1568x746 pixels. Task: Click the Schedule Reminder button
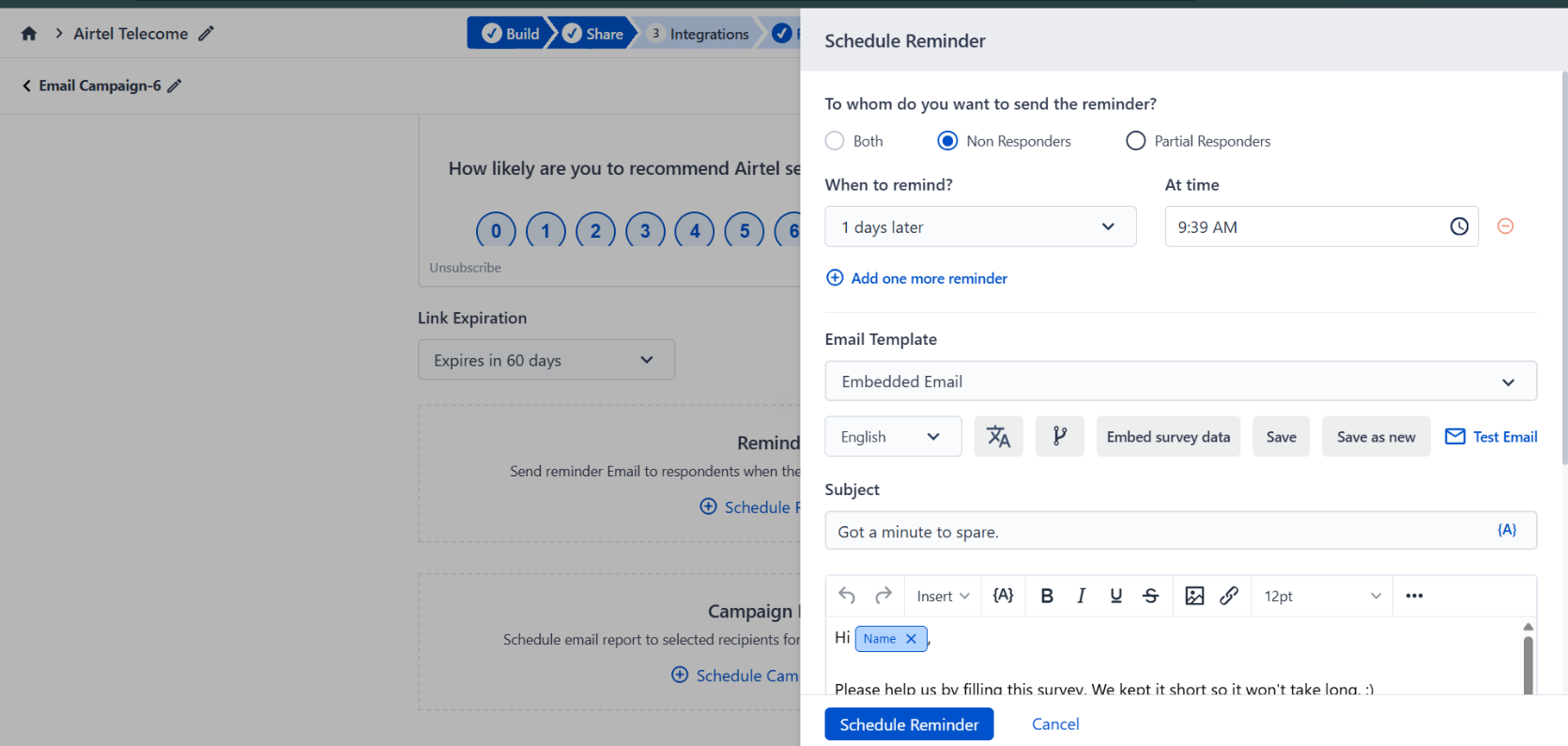pos(908,724)
